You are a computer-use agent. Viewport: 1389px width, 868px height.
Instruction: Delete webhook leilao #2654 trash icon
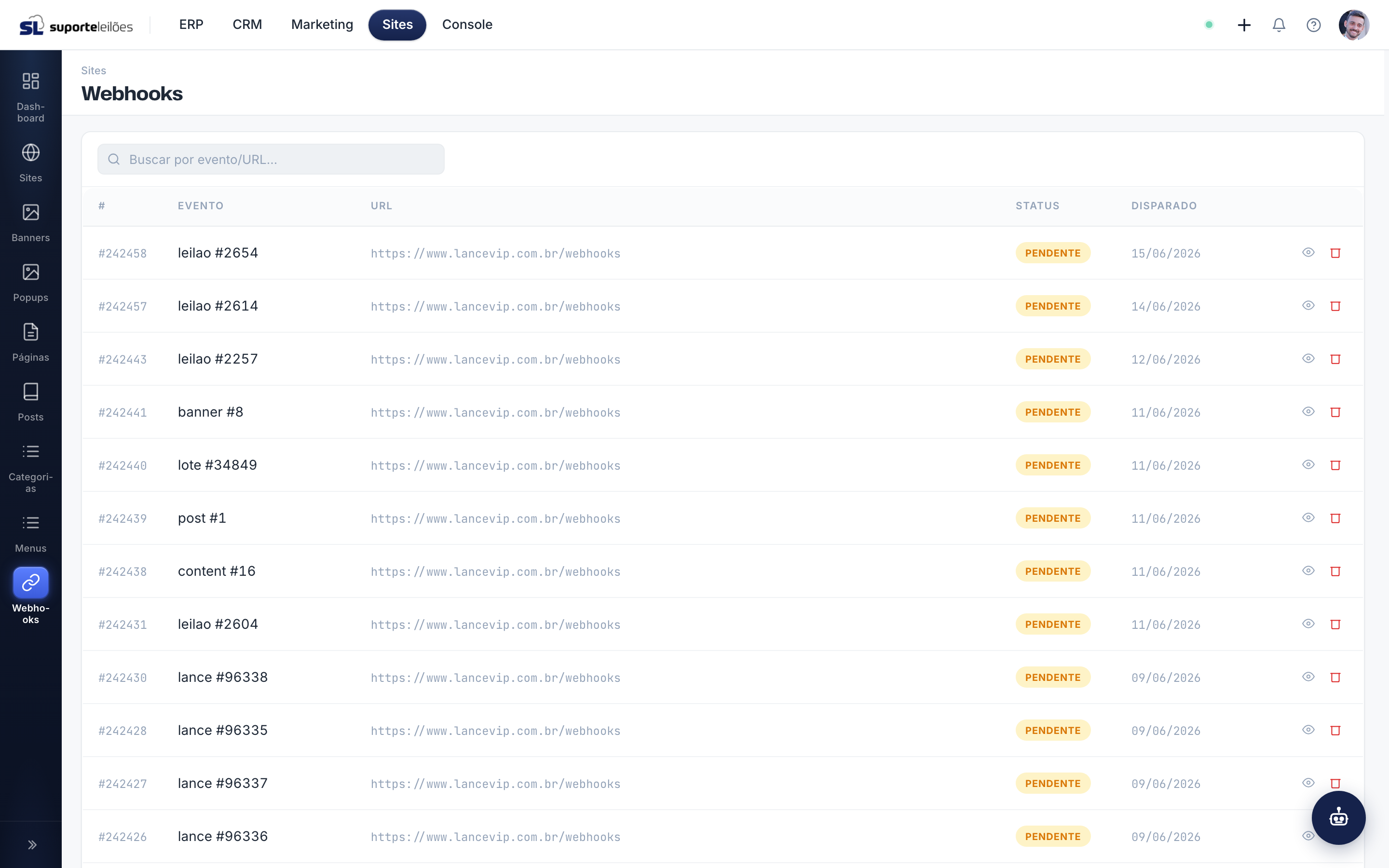(x=1335, y=253)
